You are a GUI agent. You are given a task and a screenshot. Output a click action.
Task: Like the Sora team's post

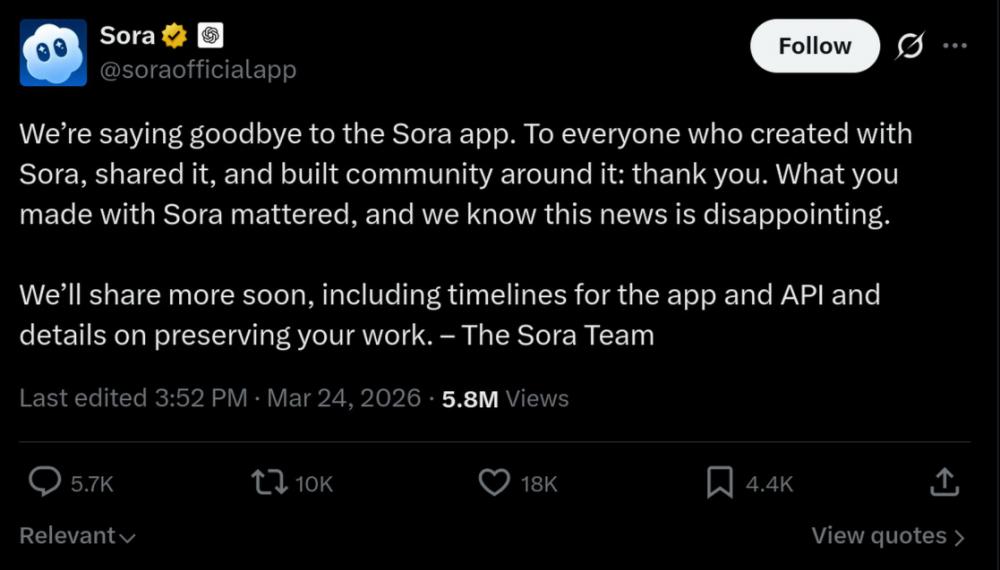tap(494, 484)
